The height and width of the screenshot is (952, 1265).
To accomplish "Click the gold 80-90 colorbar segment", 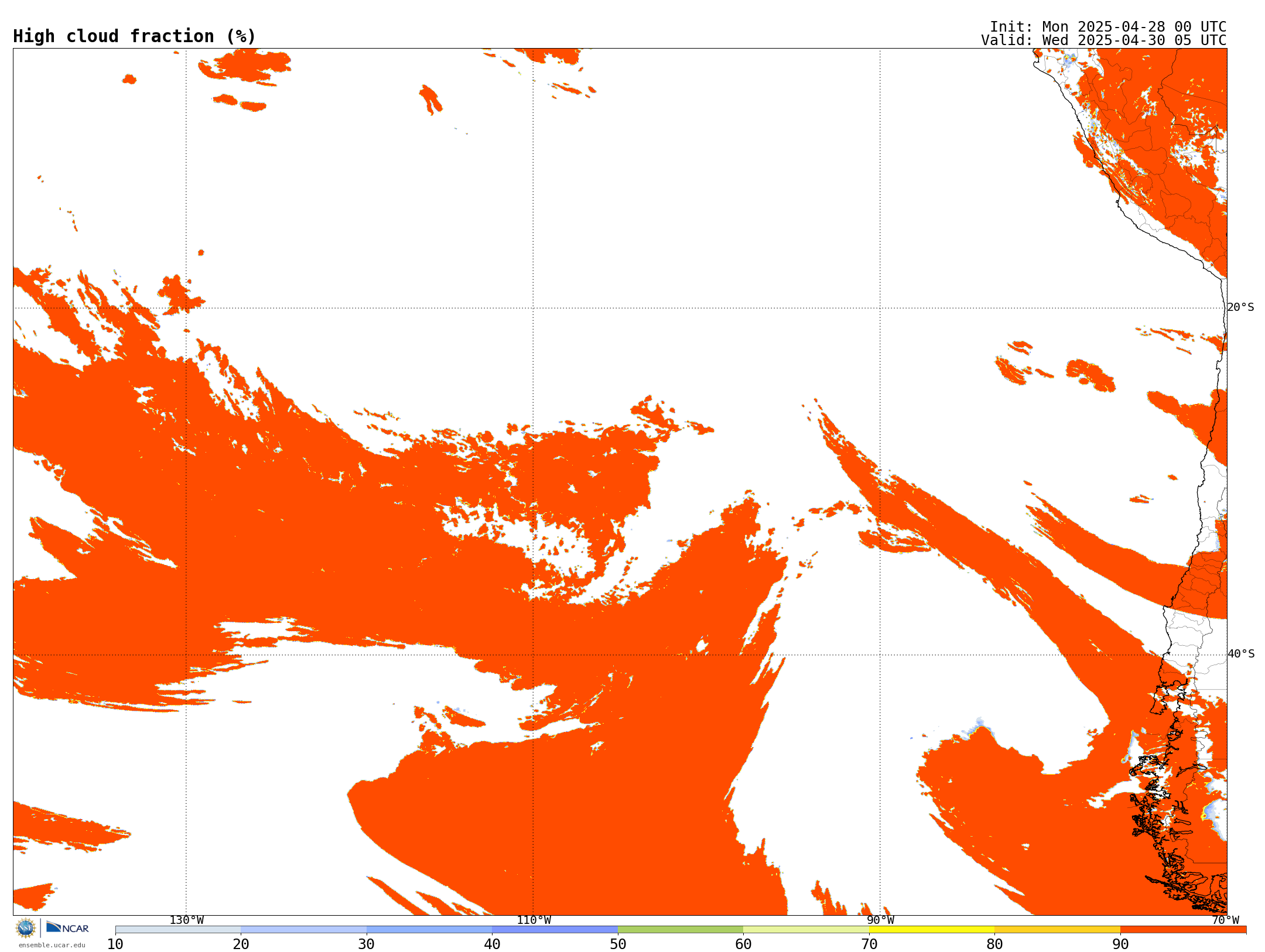I will pos(1058,930).
